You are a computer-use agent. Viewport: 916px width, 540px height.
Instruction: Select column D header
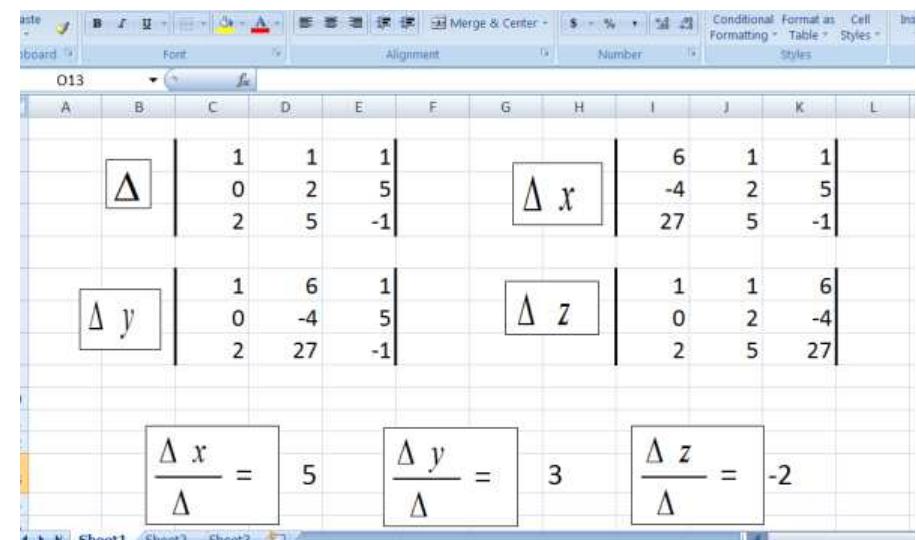pos(285,108)
